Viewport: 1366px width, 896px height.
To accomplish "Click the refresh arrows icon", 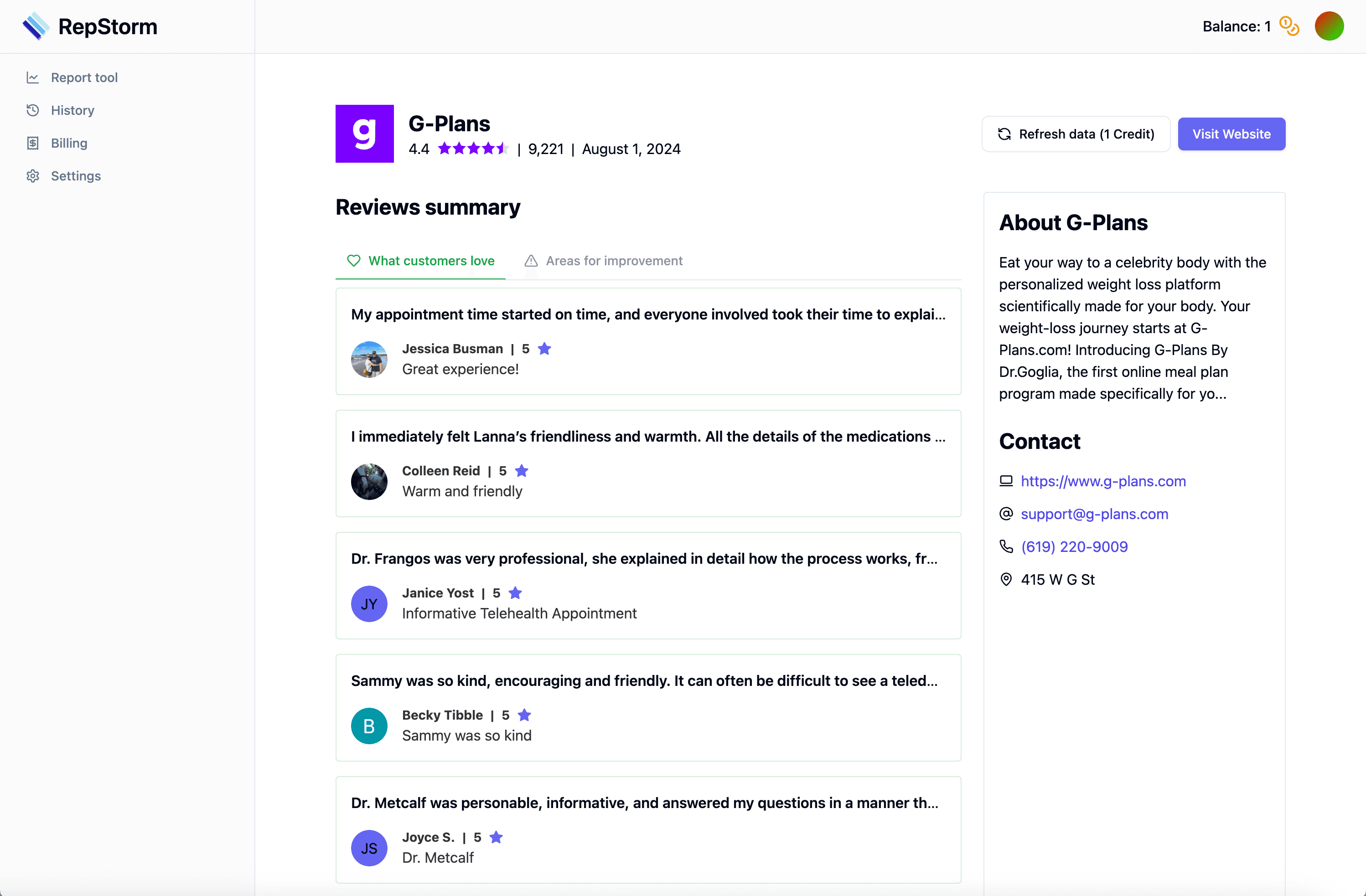I will (1004, 134).
